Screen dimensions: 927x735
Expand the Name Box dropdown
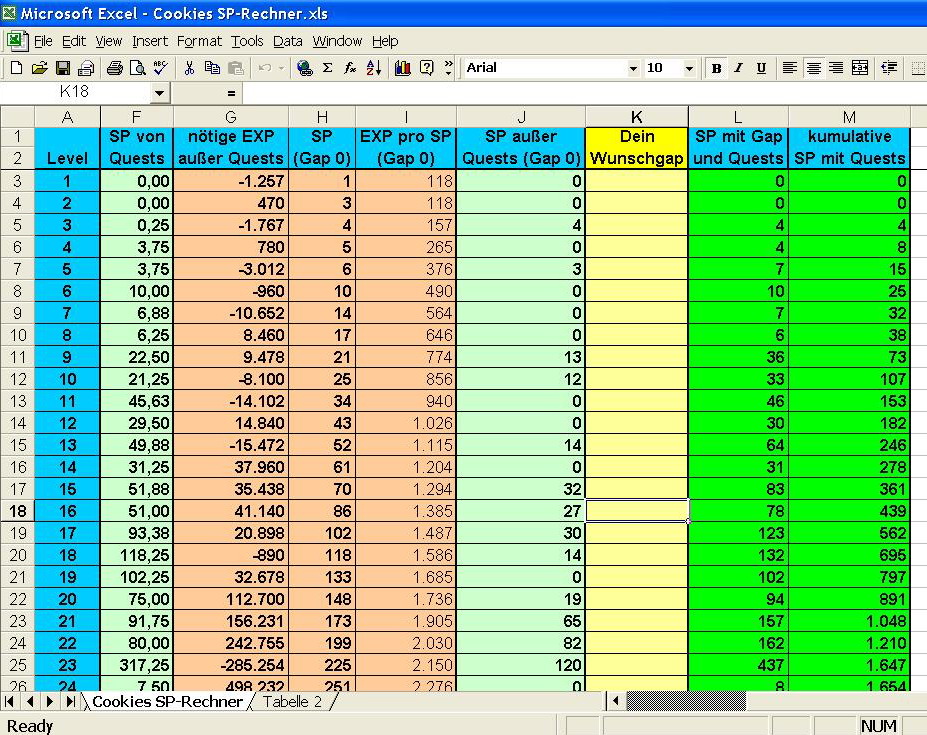point(160,93)
